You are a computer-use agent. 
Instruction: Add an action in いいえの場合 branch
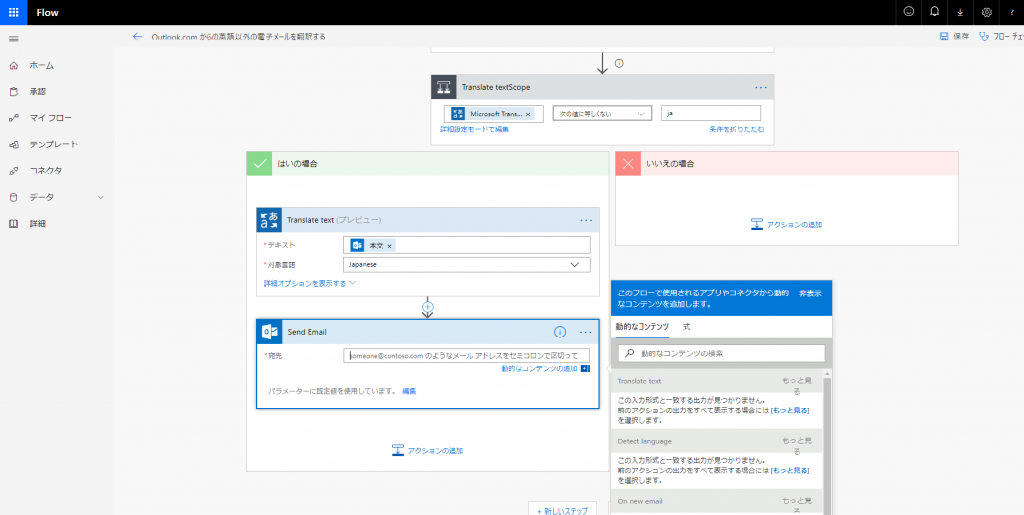tap(786, 225)
